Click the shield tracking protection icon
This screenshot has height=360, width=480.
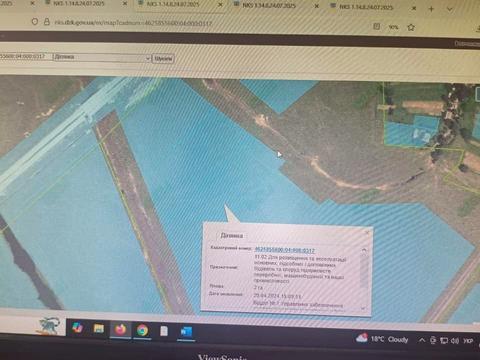(35, 22)
